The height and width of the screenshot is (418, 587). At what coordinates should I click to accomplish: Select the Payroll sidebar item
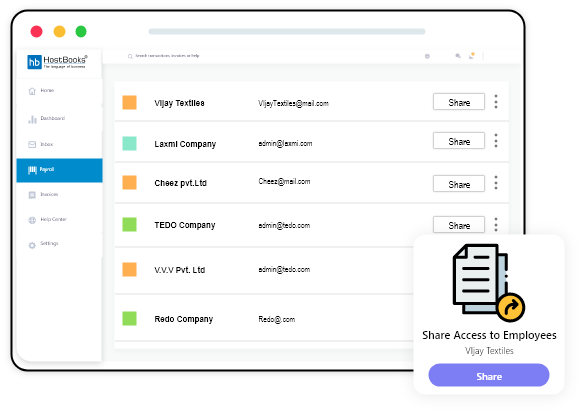coord(59,170)
